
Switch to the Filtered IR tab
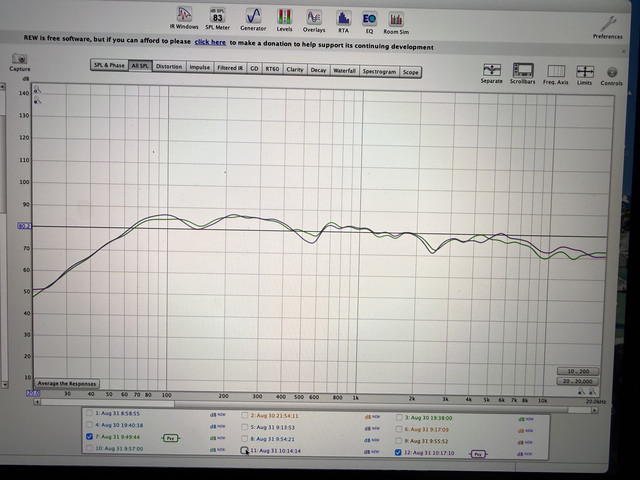pos(230,68)
